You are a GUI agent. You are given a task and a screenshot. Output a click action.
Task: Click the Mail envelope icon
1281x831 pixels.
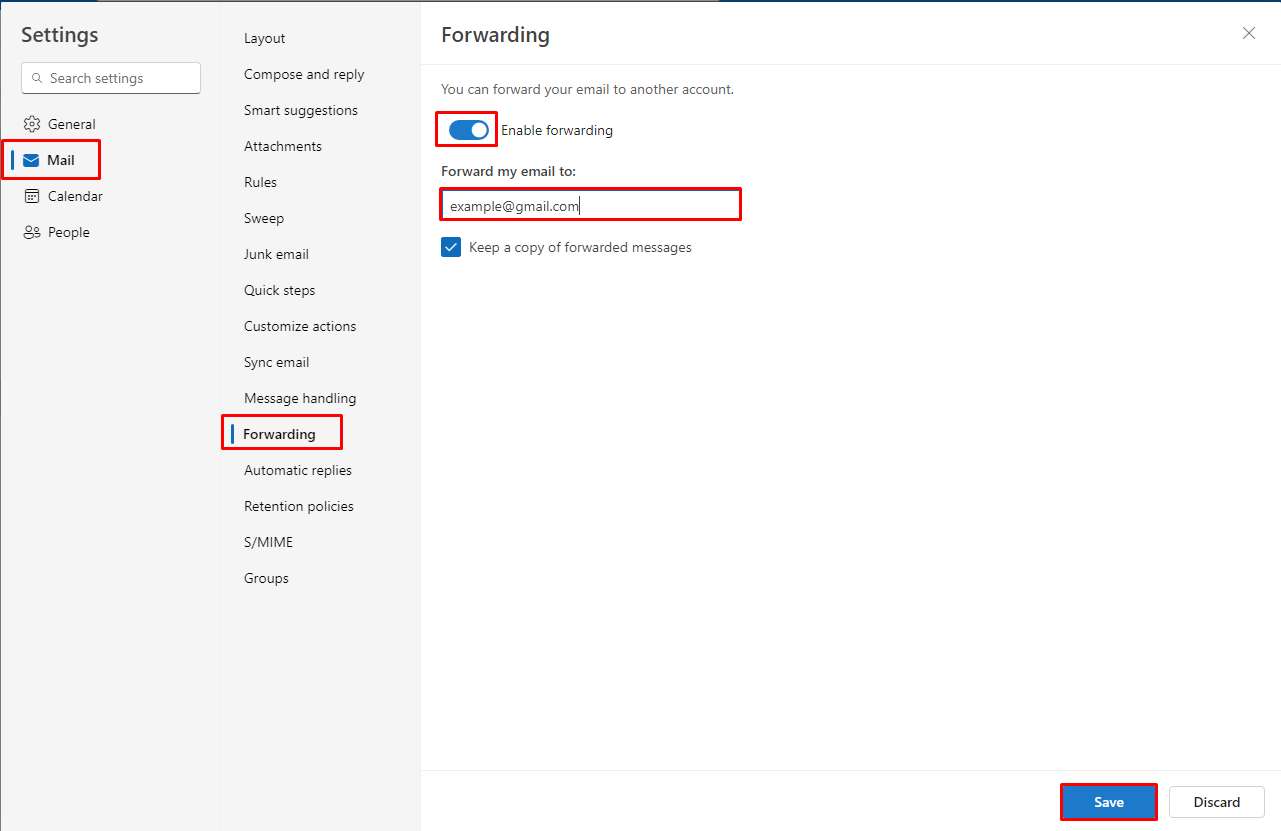(x=31, y=160)
